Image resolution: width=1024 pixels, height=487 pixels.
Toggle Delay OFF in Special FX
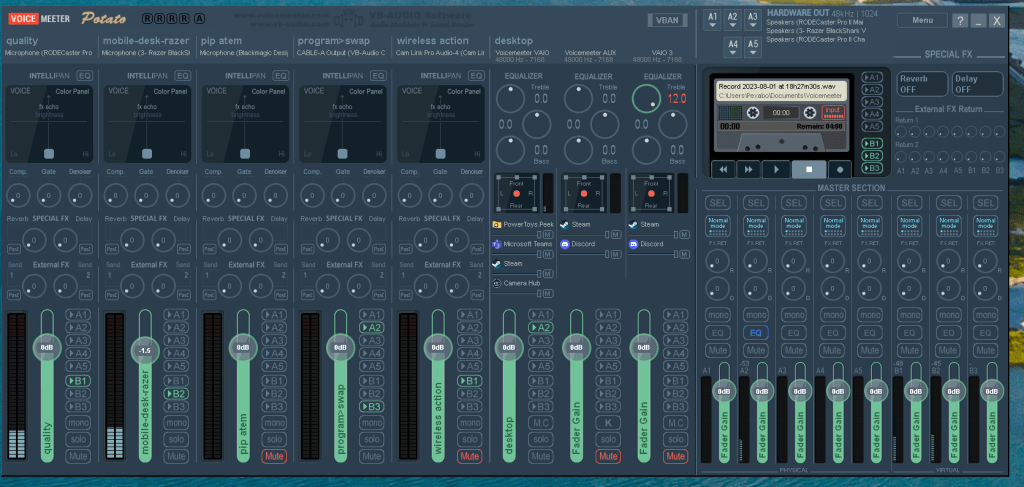(x=977, y=84)
